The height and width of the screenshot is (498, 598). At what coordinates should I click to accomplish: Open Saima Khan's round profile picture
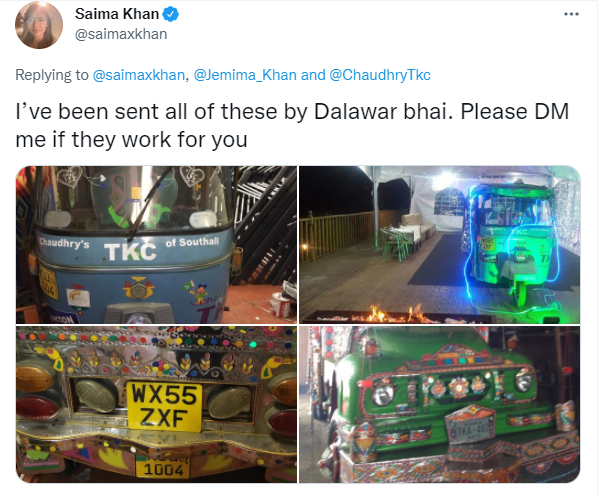point(39,25)
